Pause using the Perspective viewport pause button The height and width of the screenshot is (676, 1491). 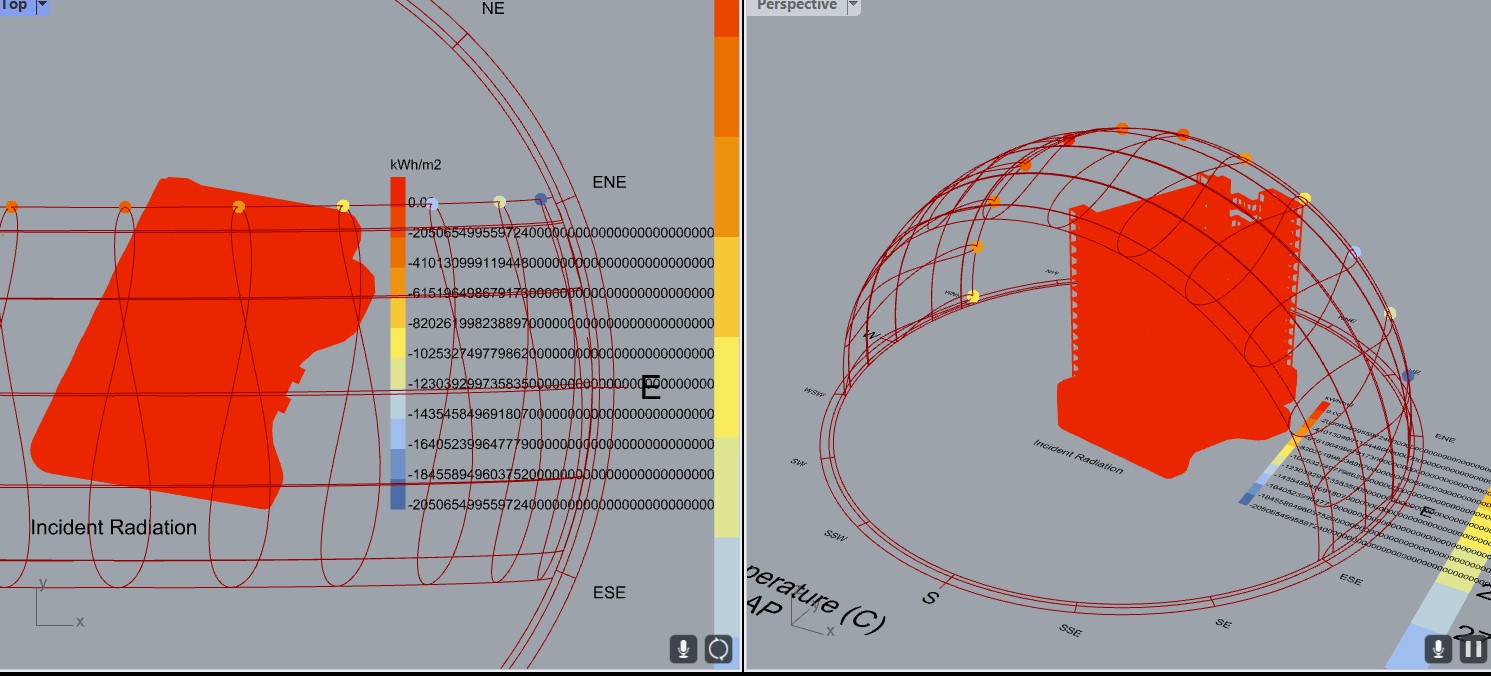click(1472, 649)
